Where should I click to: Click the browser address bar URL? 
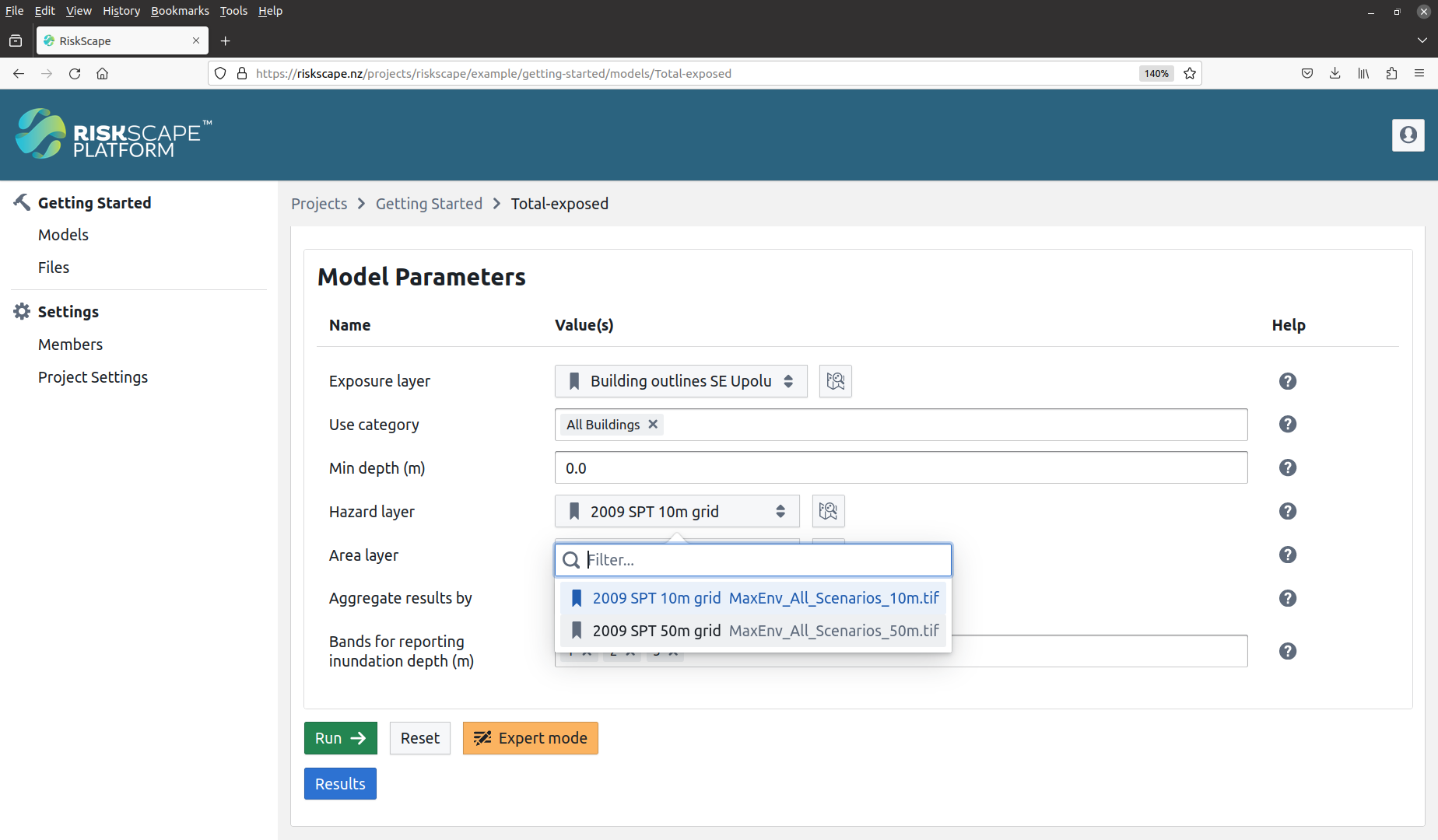(x=493, y=73)
